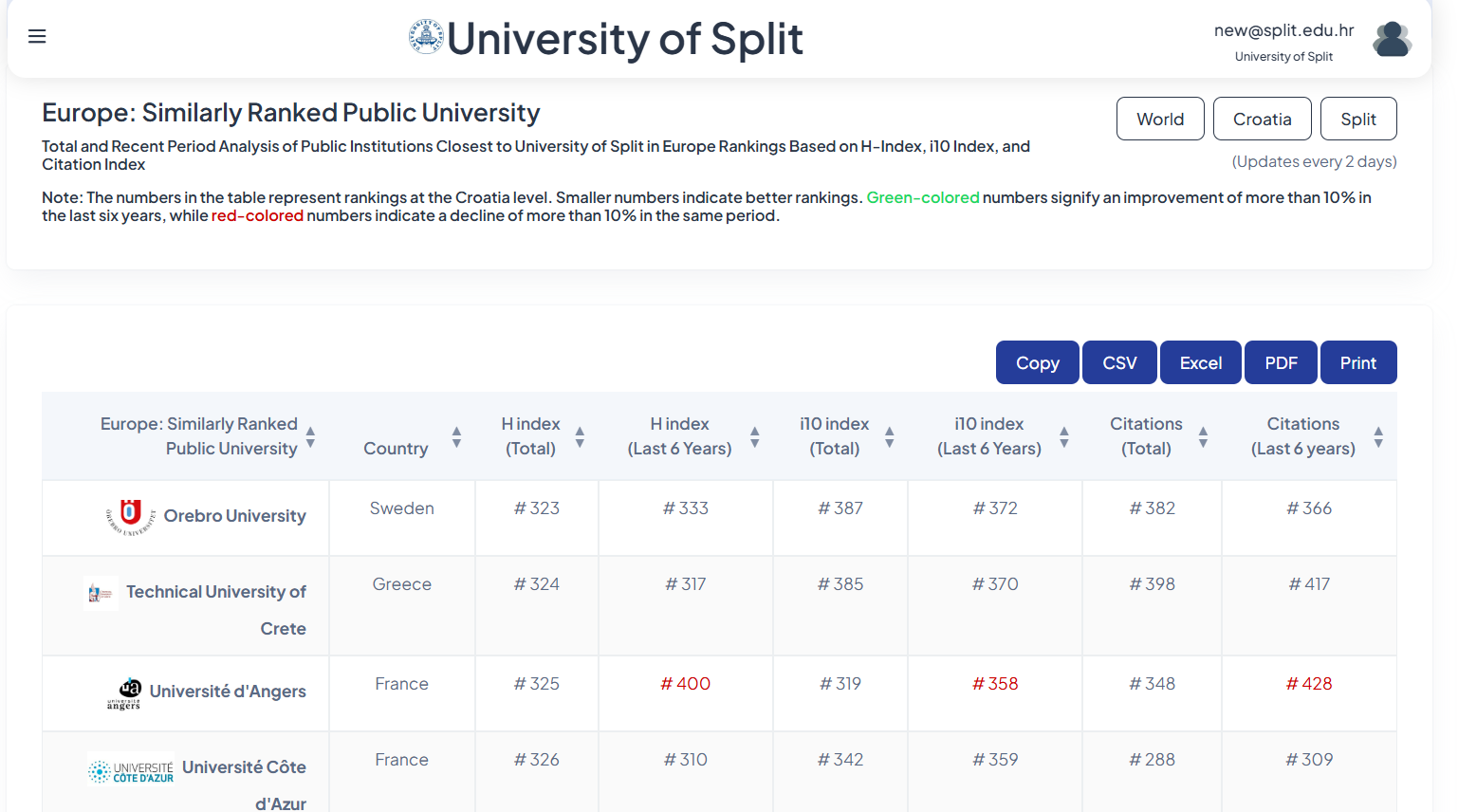Sort by Citations (Last 6 years) arrows
The height and width of the screenshot is (812, 1458).
coord(1378,436)
